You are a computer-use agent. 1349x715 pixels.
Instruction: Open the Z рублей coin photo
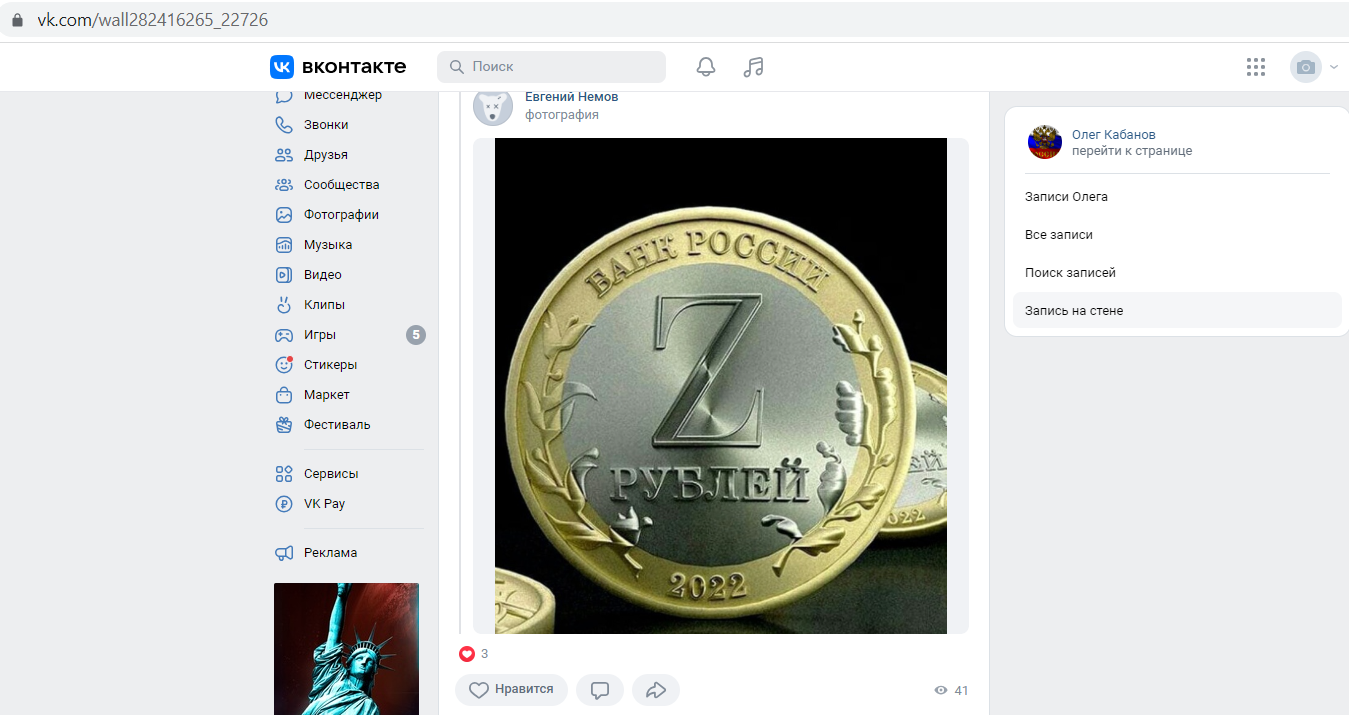(721, 386)
